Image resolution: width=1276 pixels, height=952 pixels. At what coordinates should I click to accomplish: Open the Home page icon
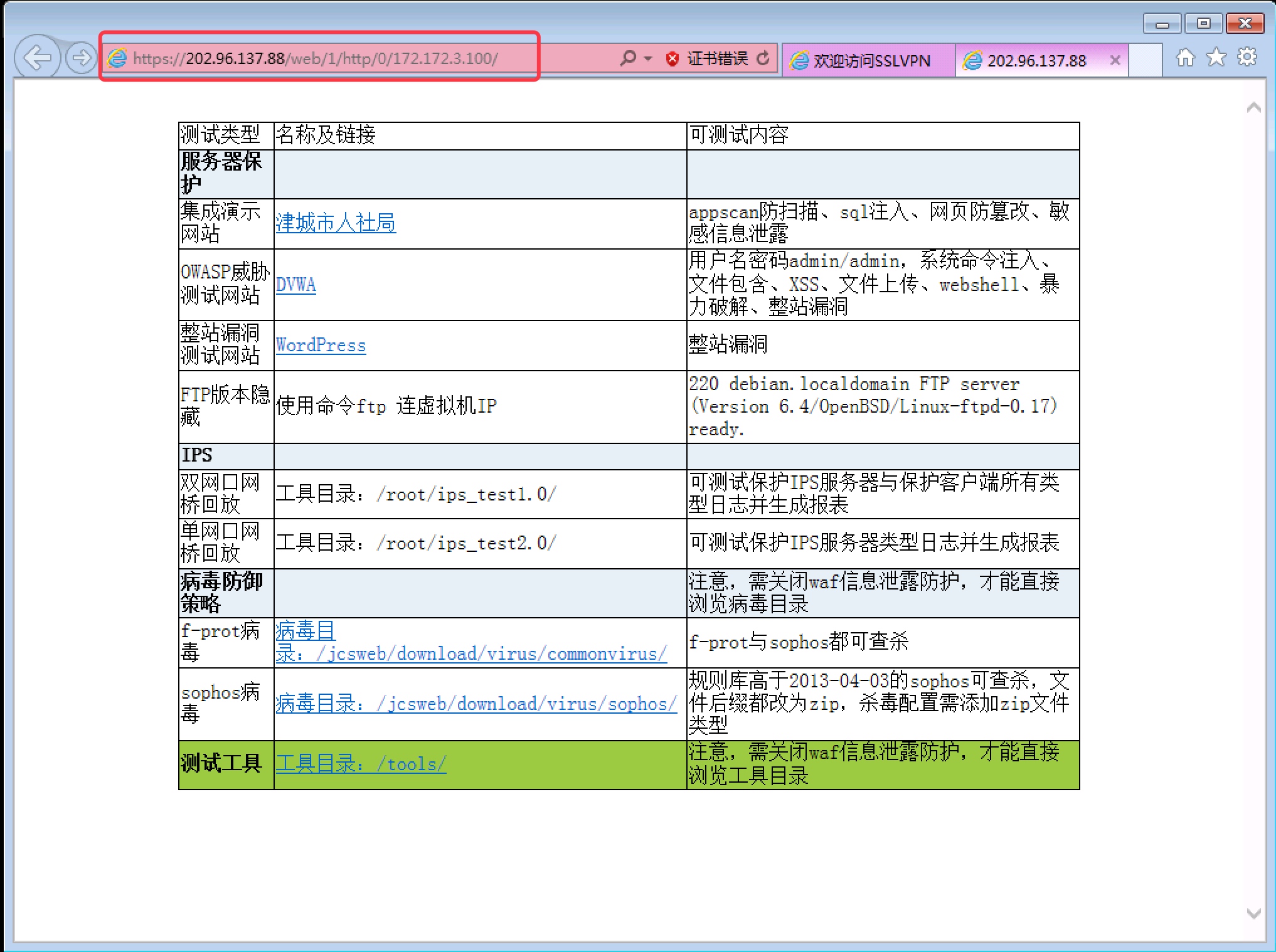[1184, 58]
